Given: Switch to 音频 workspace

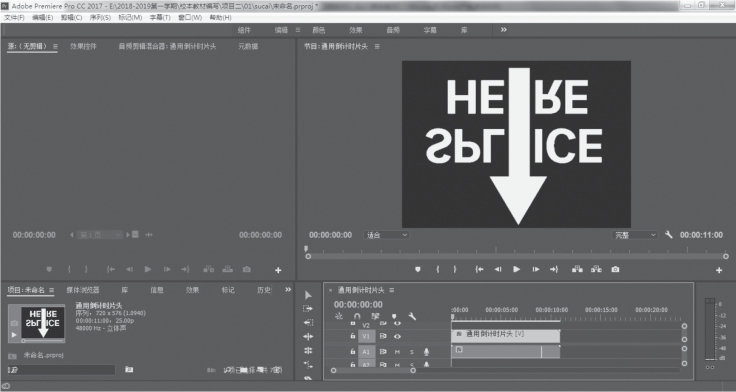Looking at the screenshot, I should 393,30.
